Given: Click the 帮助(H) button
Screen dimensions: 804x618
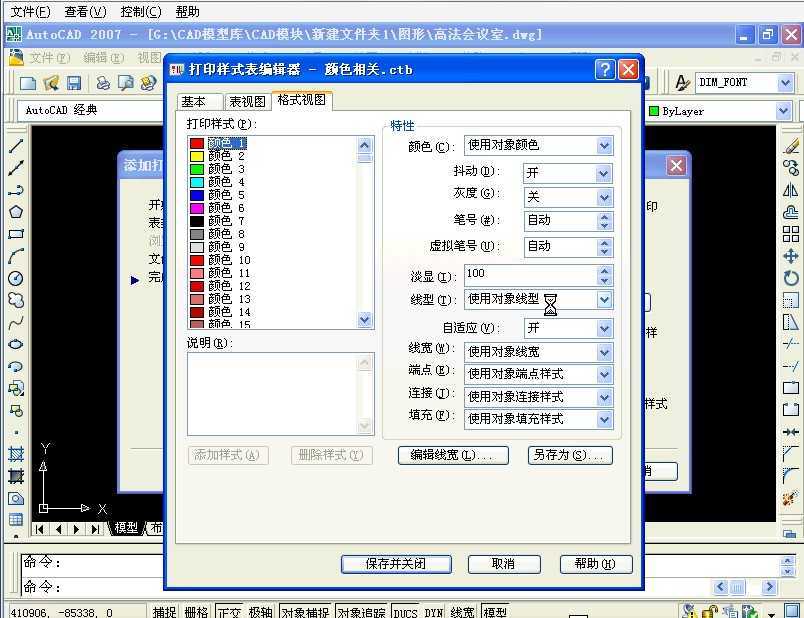Looking at the screenshot, I should coord(596,564).
